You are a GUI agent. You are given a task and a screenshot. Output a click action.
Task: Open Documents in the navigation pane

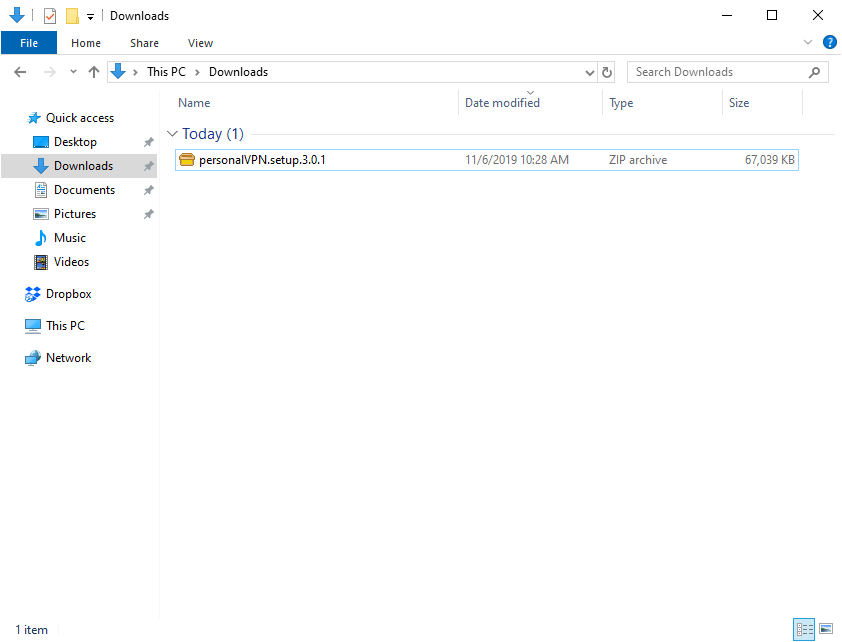(84, 190)
